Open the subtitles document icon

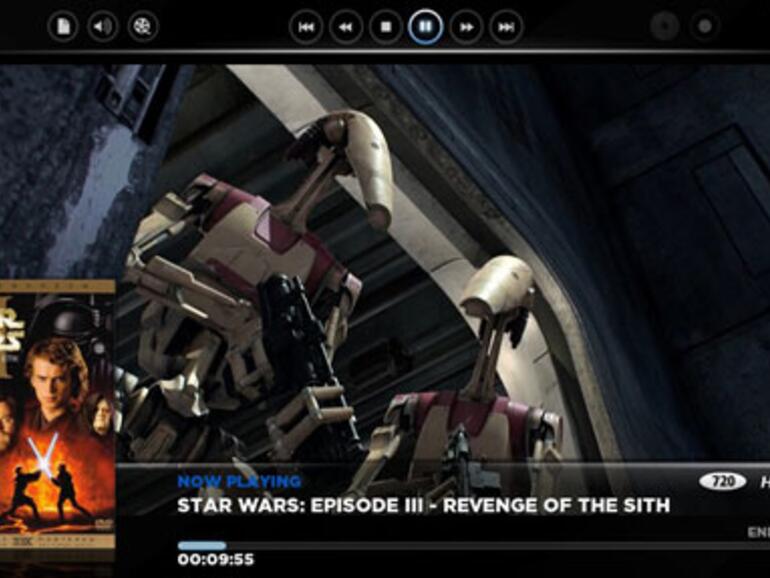[63, 26]
